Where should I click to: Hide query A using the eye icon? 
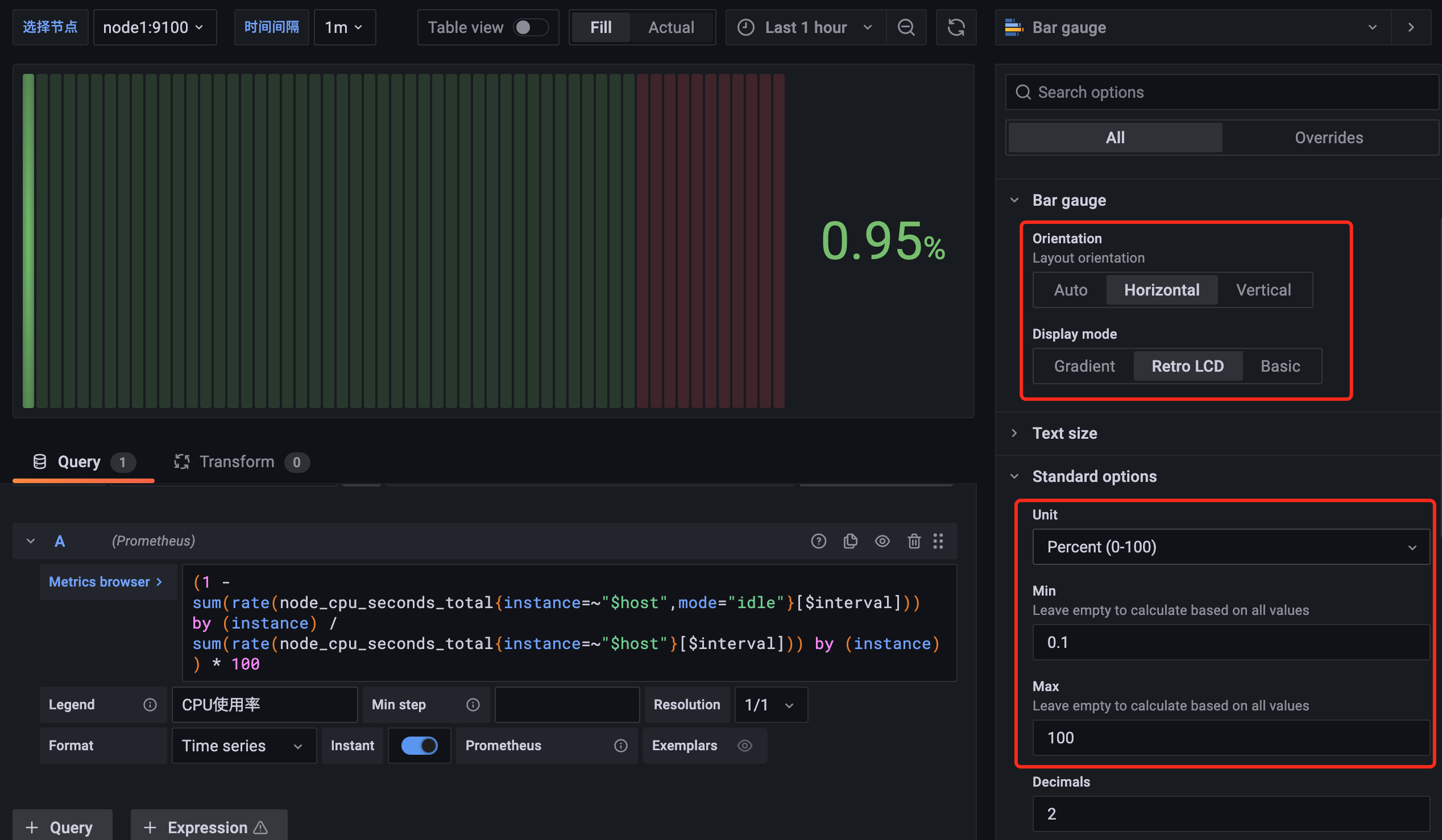coord(882,541)
